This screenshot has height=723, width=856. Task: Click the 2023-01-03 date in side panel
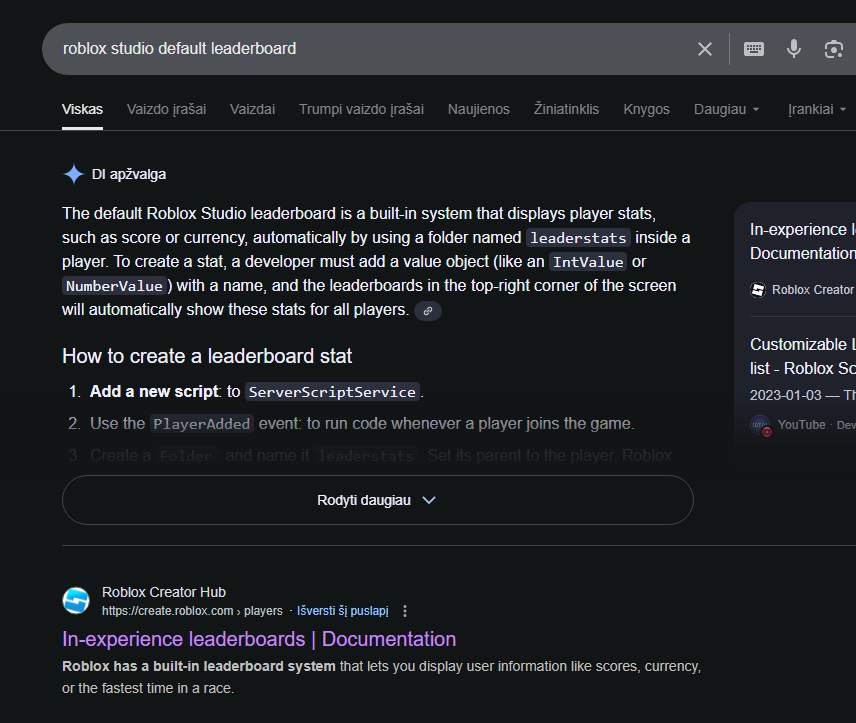point(786,395)
